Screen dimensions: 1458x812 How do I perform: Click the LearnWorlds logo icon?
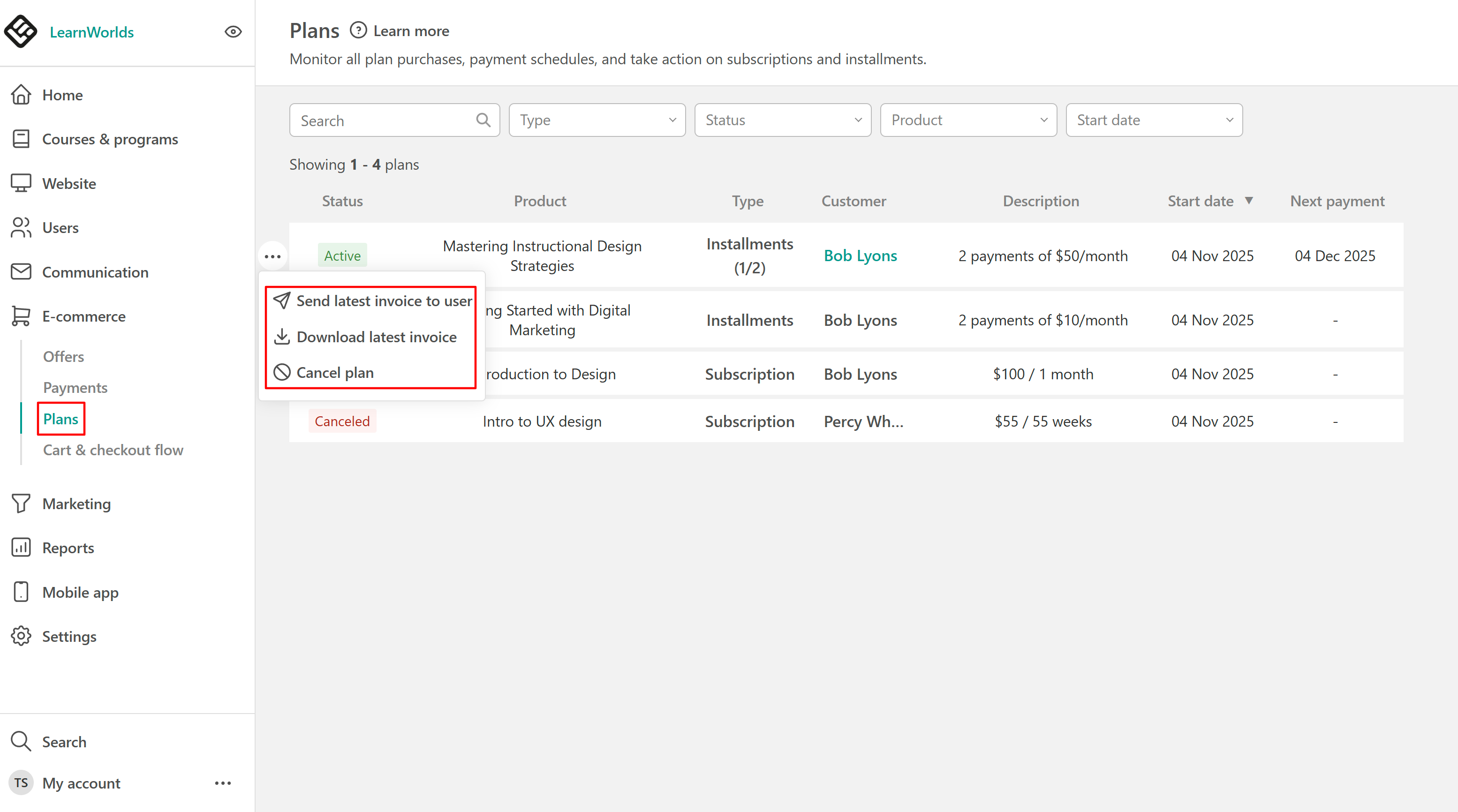(x=21, y=32)
